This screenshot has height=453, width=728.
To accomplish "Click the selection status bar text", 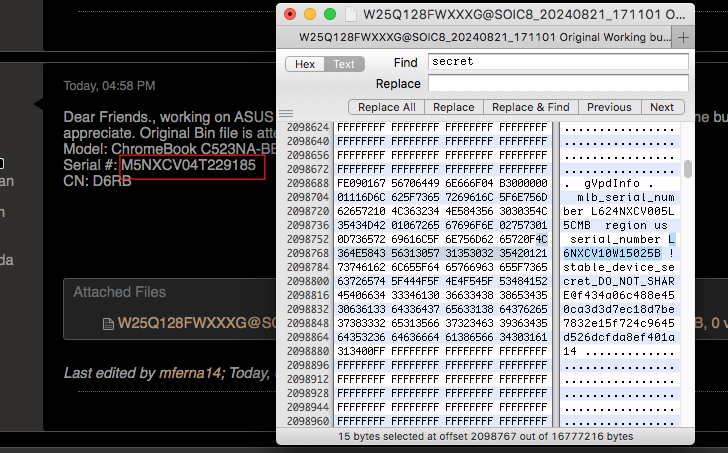I will [x=485, y=436].
